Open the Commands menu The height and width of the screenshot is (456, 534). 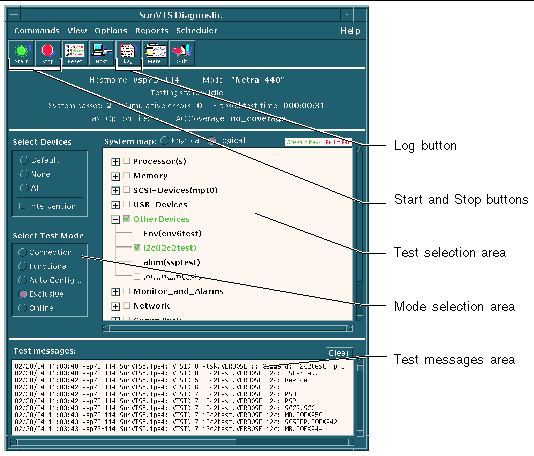(37, 31)
